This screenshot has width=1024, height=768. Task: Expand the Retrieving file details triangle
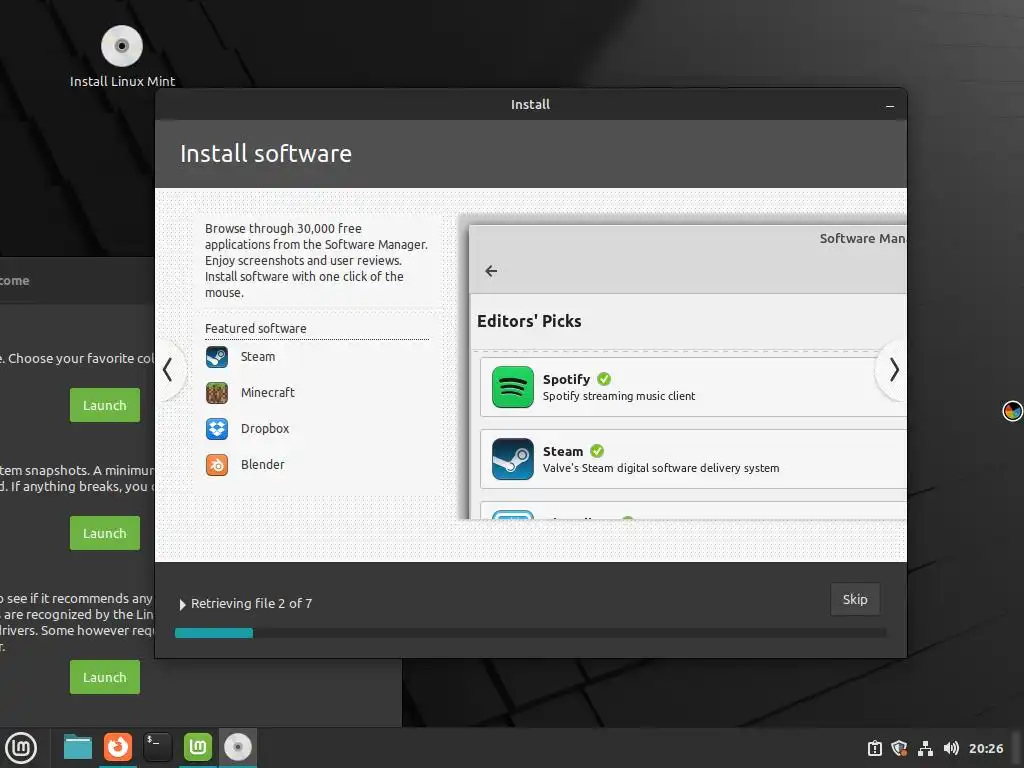182,605
